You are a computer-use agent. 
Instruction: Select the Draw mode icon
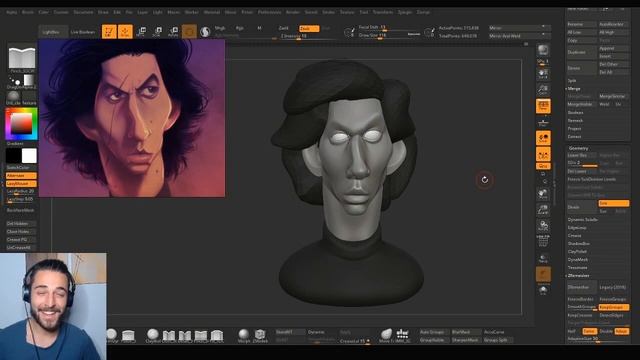tap(125, 31)
